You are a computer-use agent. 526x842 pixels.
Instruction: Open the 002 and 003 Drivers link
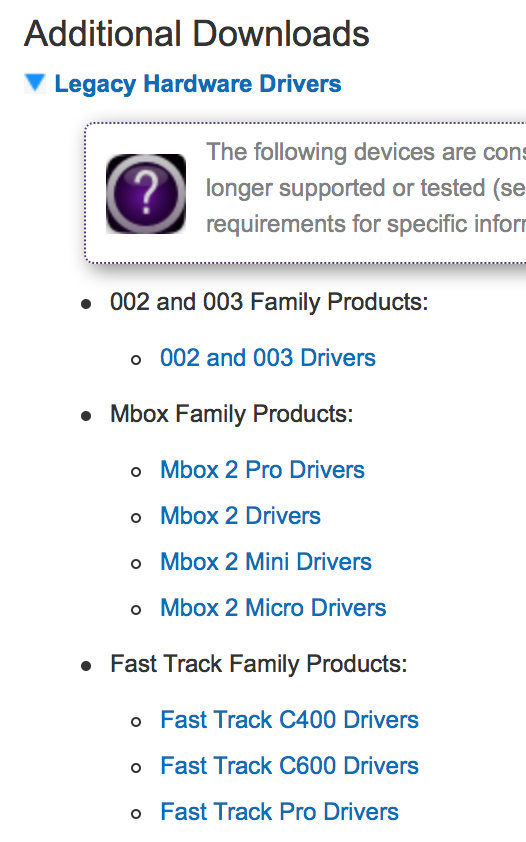click(268, 358)
